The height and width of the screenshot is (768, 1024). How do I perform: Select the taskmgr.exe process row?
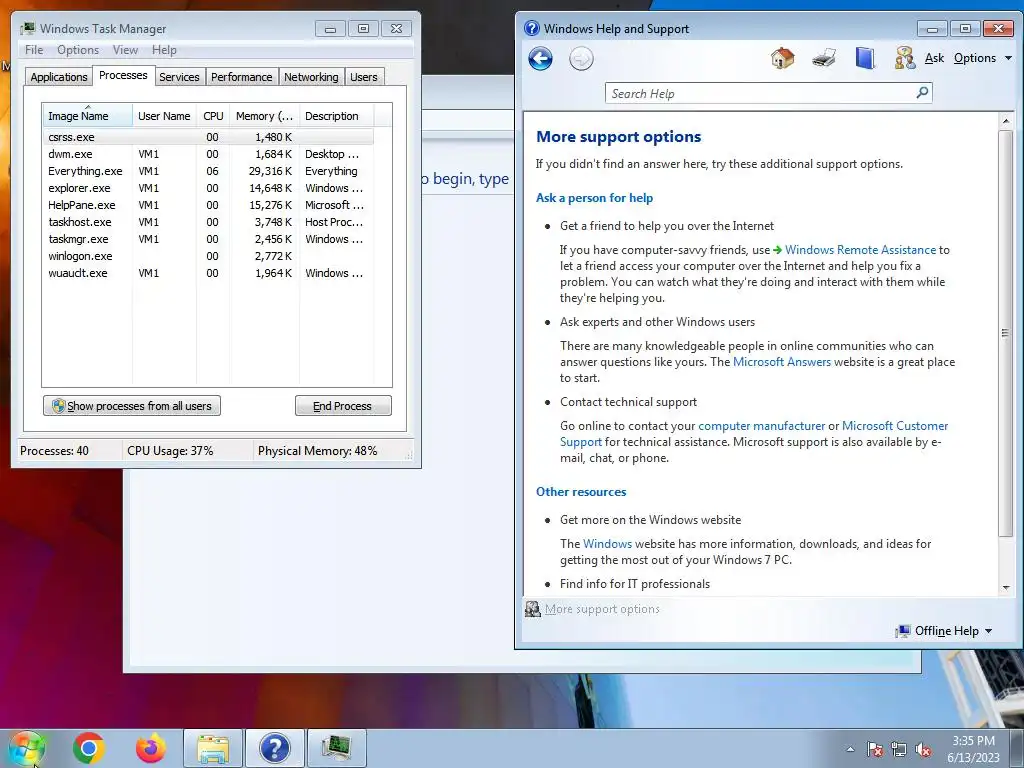click(208, 239)
